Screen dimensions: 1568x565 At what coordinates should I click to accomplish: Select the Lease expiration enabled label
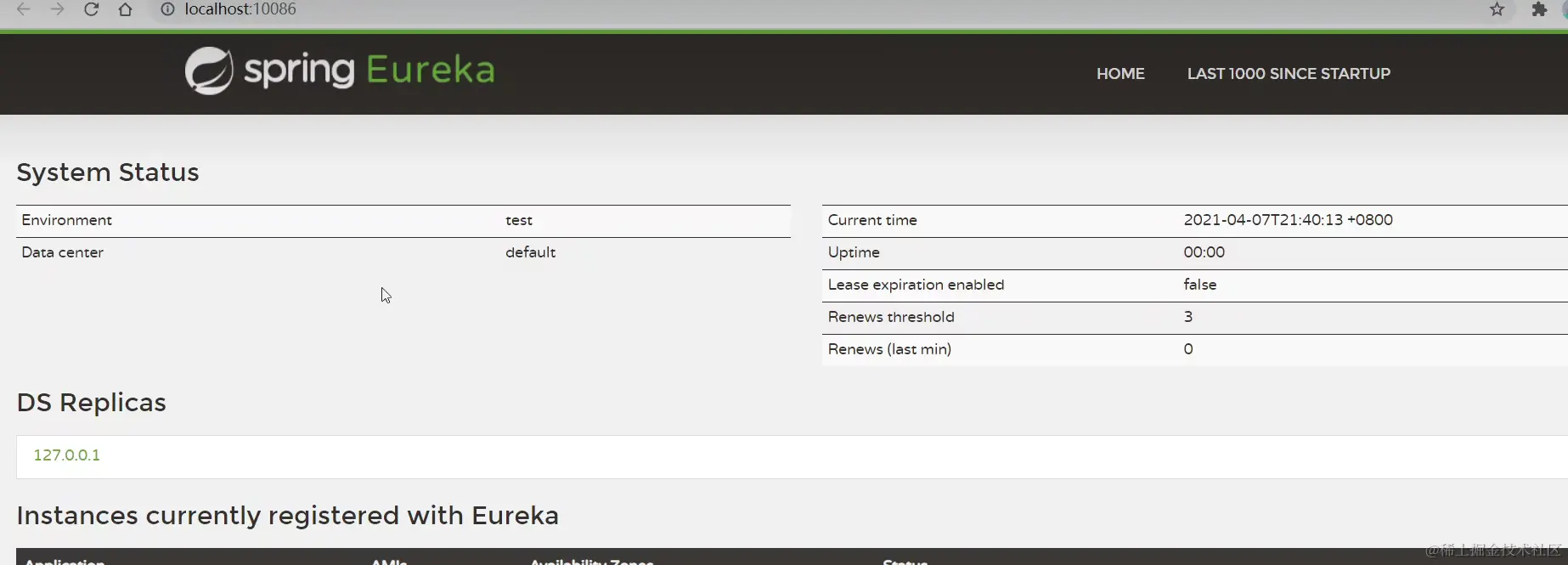coord(916,285)
